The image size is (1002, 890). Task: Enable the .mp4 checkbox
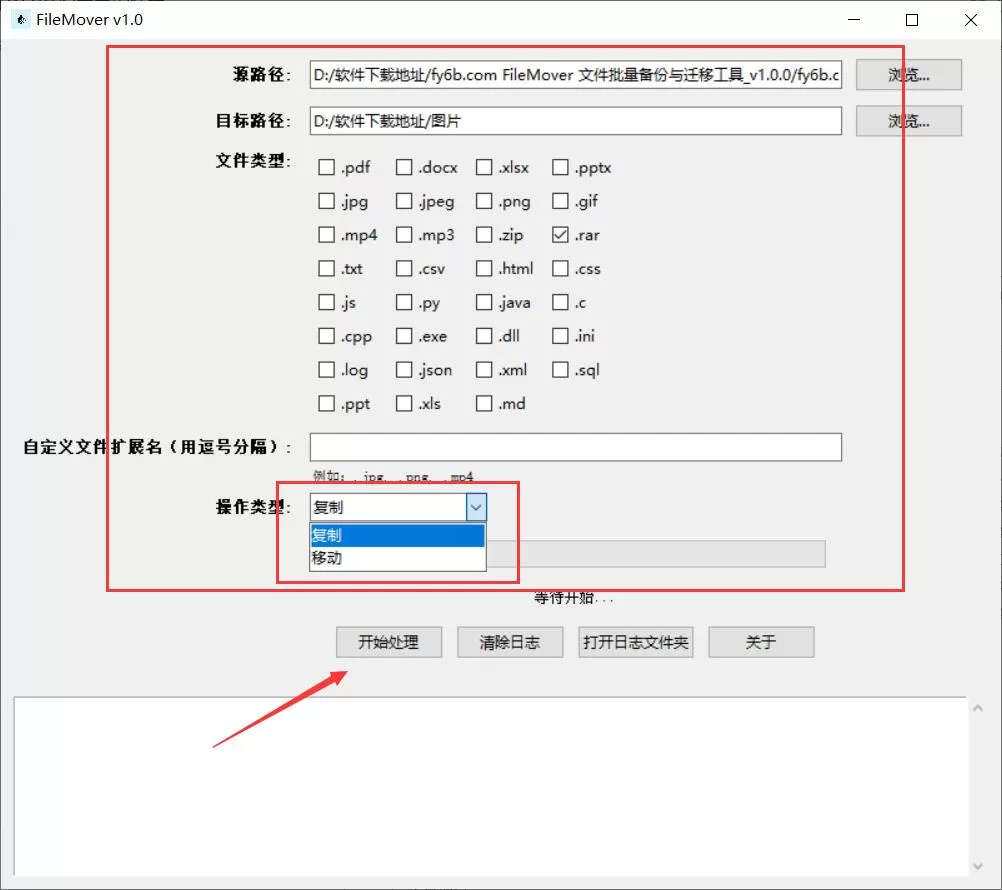pyautogui.click(x=327, y=235)
